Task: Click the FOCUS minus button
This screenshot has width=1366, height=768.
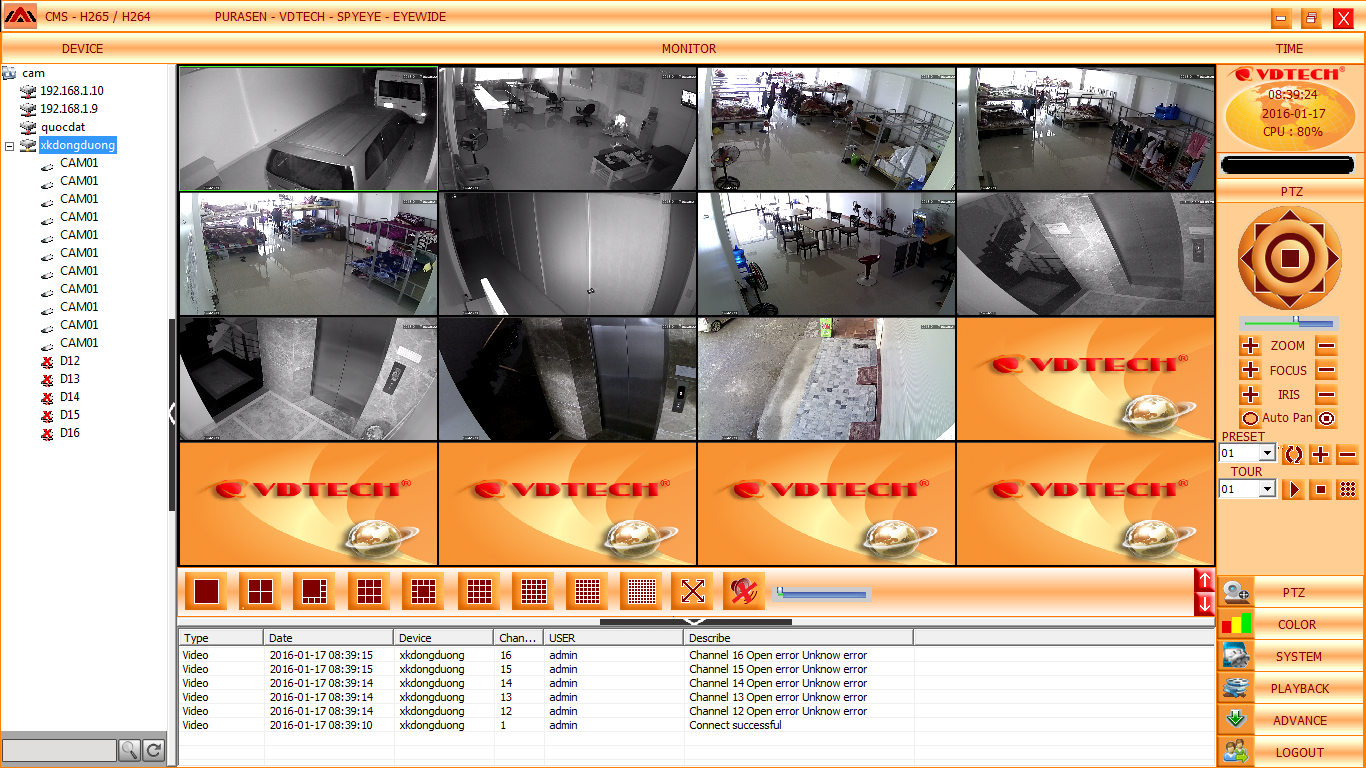Action: (1326, 370)
